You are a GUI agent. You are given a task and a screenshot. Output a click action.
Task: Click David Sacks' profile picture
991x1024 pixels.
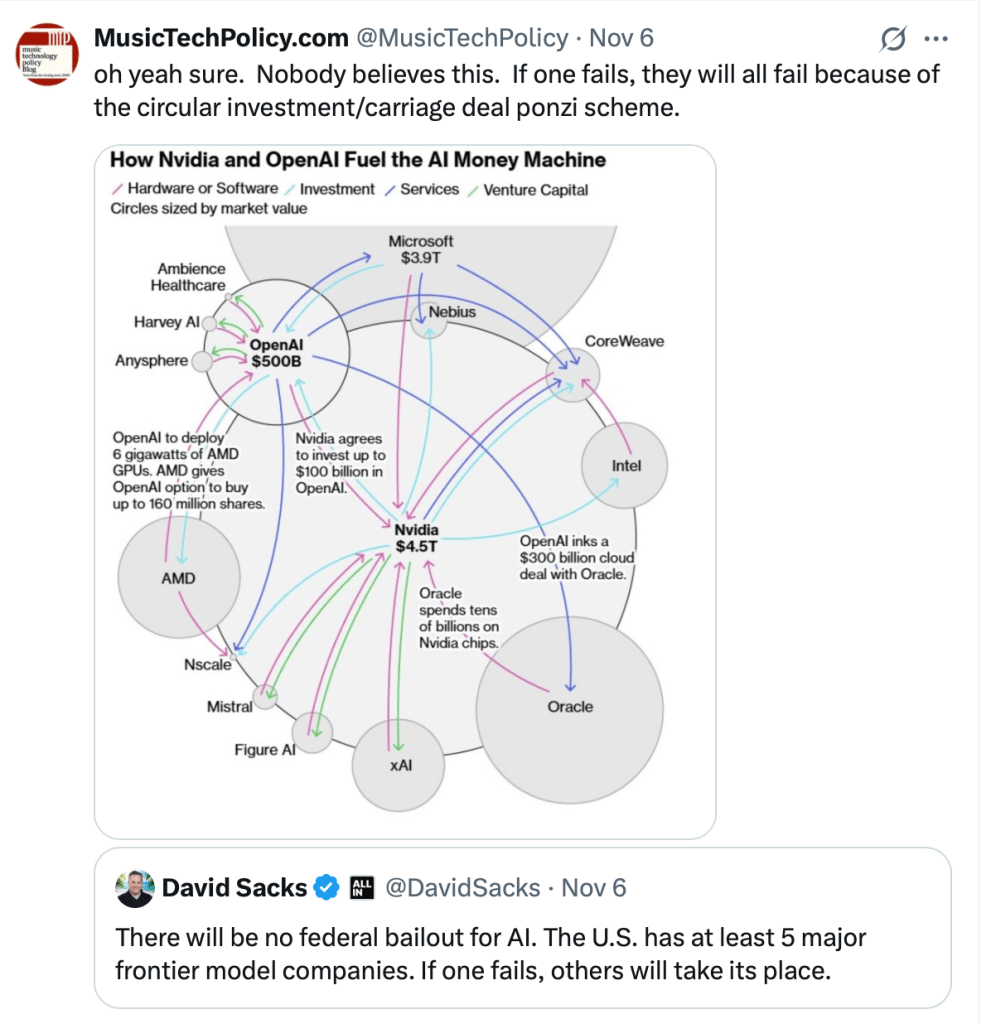tap(135, 887)
